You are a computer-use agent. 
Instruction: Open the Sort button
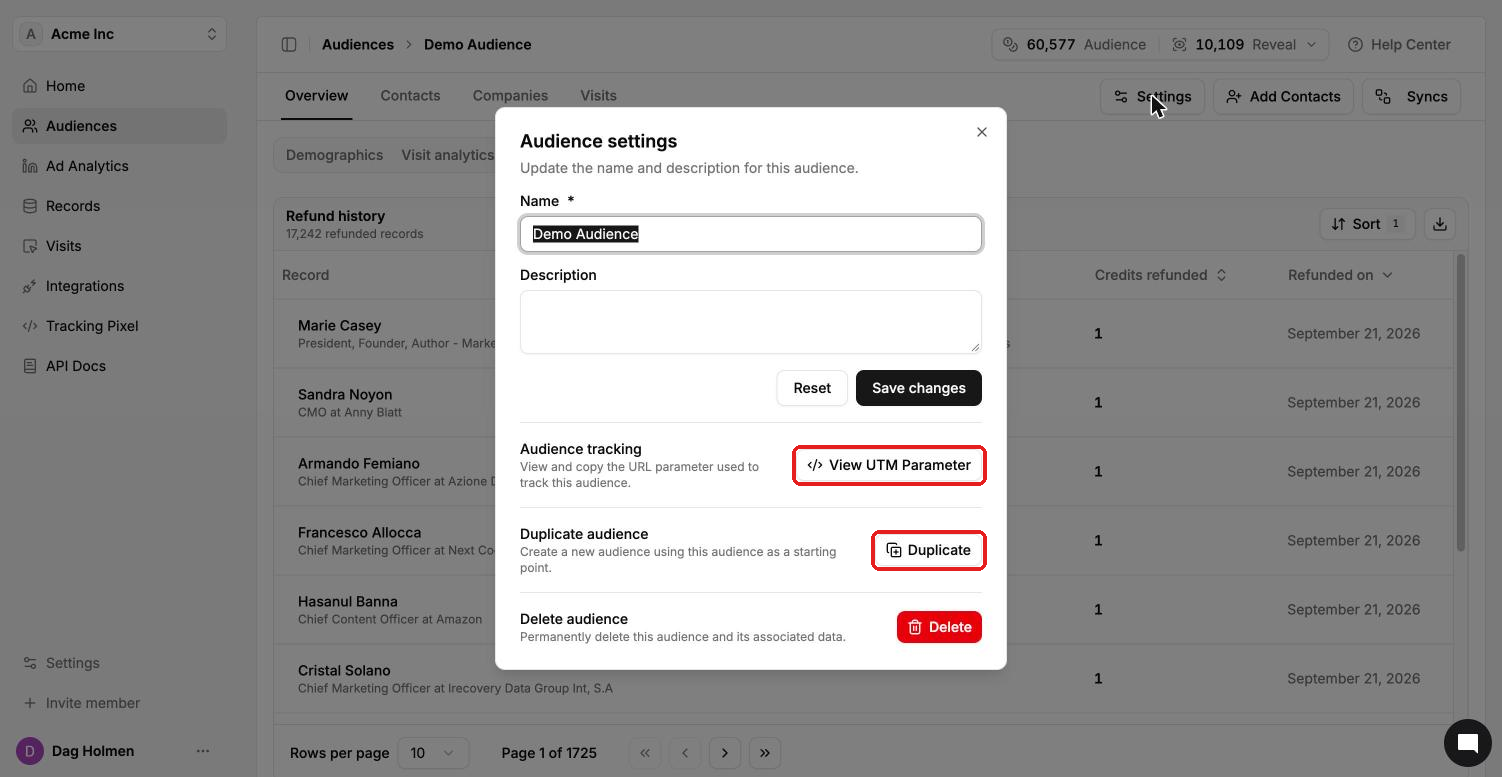[x=1367, y=224]
